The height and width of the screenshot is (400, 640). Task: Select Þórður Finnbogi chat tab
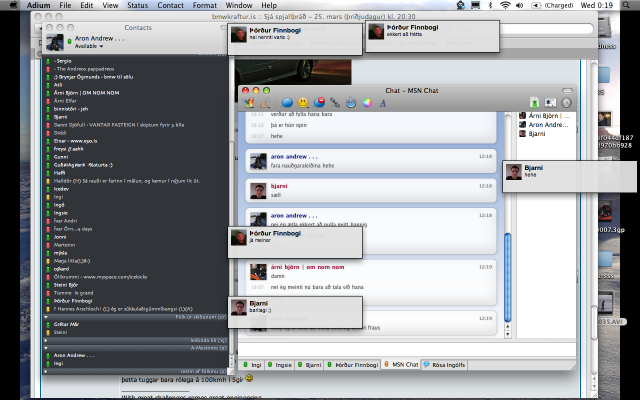tap(350, 365)
